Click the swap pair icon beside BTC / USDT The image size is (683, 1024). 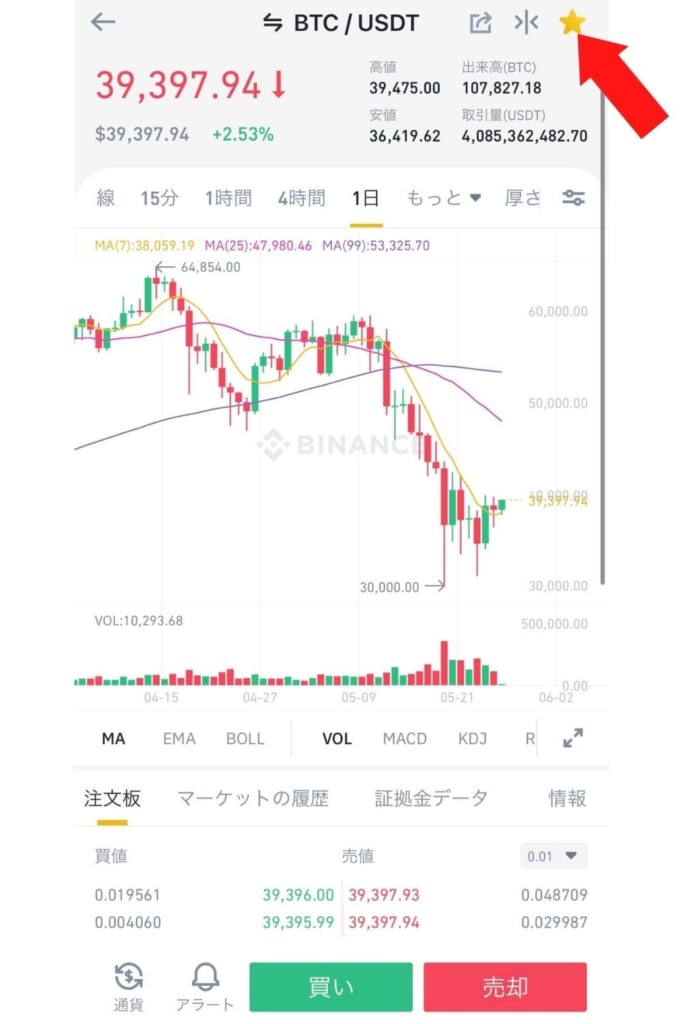point(272,24)
